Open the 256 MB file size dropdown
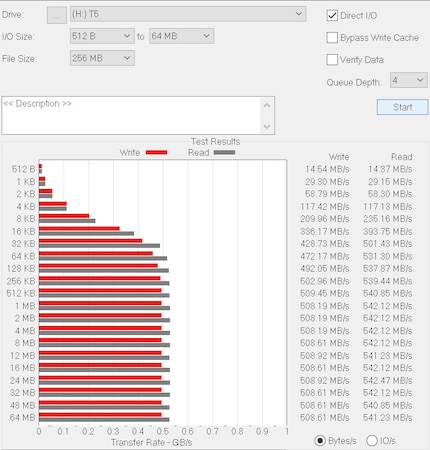Image resolution: width=430 pixels, height=450 pixels. tap(102, 58)
